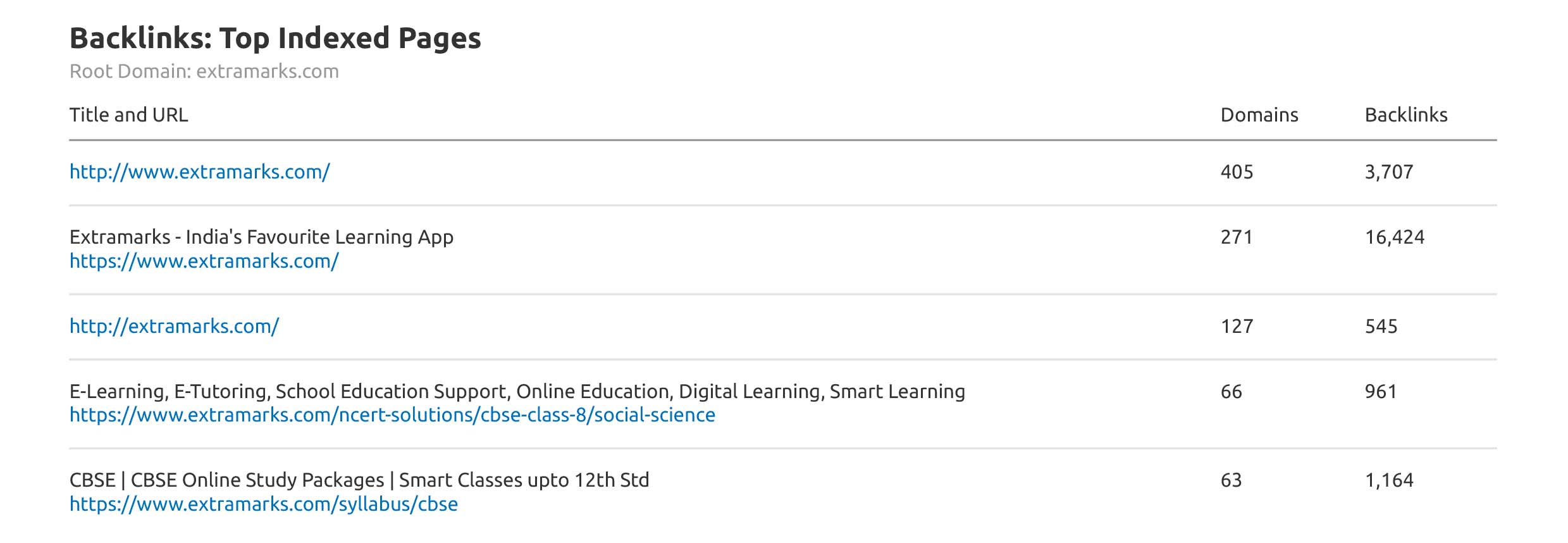Click the CBSE Online Study Packages title

pyautogui.click(x=359, y=480)
